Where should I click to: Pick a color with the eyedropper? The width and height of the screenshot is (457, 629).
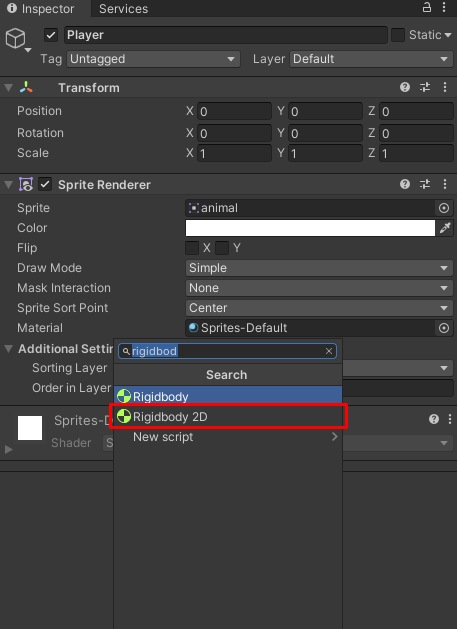[x=445, y=228]
